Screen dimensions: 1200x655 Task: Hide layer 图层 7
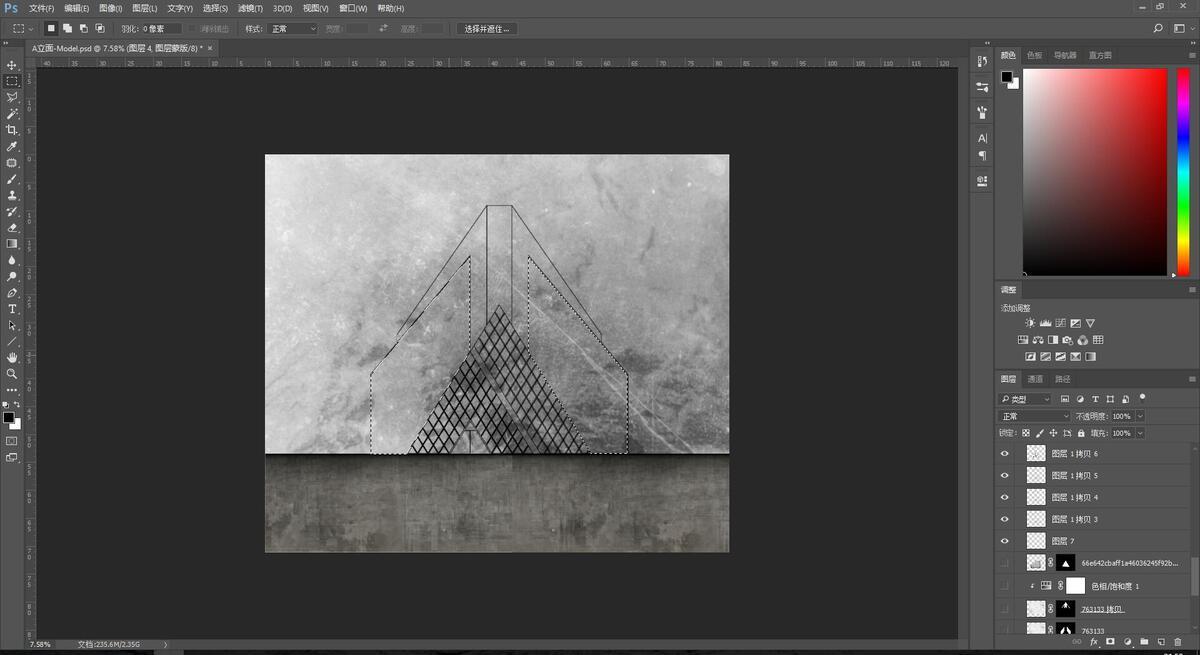[1005, 541]
